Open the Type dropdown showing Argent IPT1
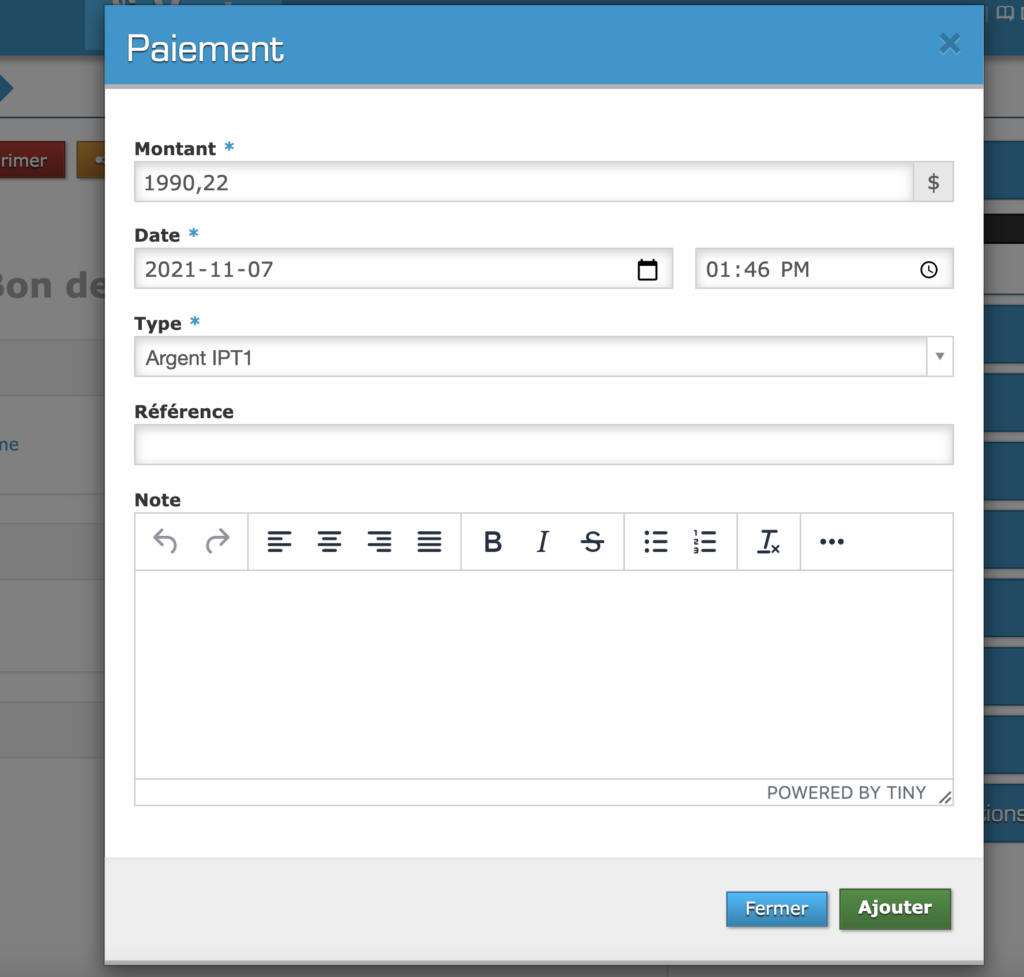The image size is (1024, 977). coord(543,357)
